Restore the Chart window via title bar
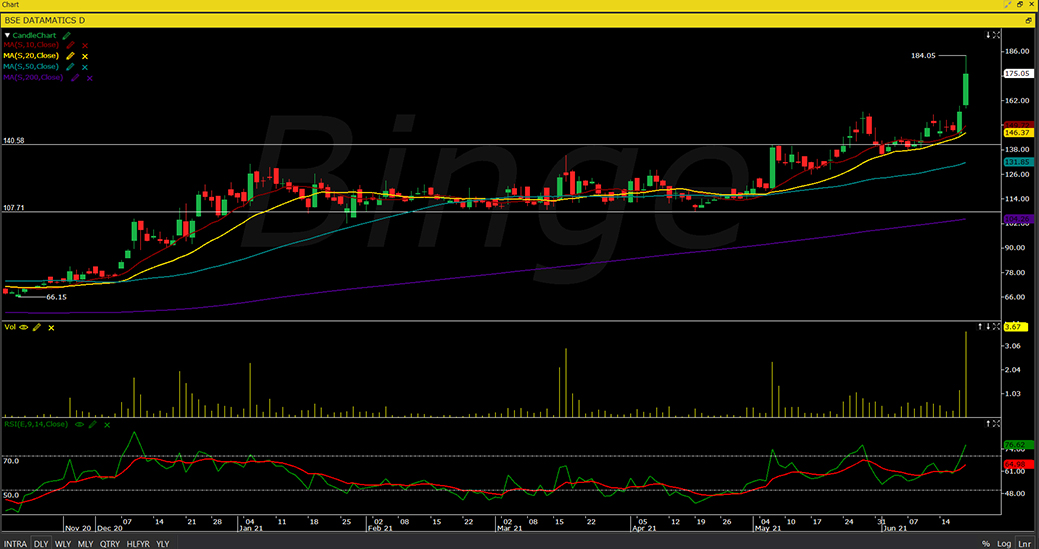Screen dimensions: 1039x549 click(x=1020, y=4)
